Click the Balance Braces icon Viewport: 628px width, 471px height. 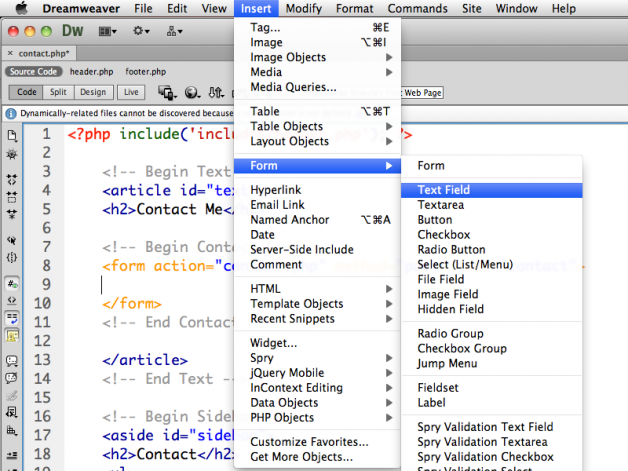coord(12,258)
